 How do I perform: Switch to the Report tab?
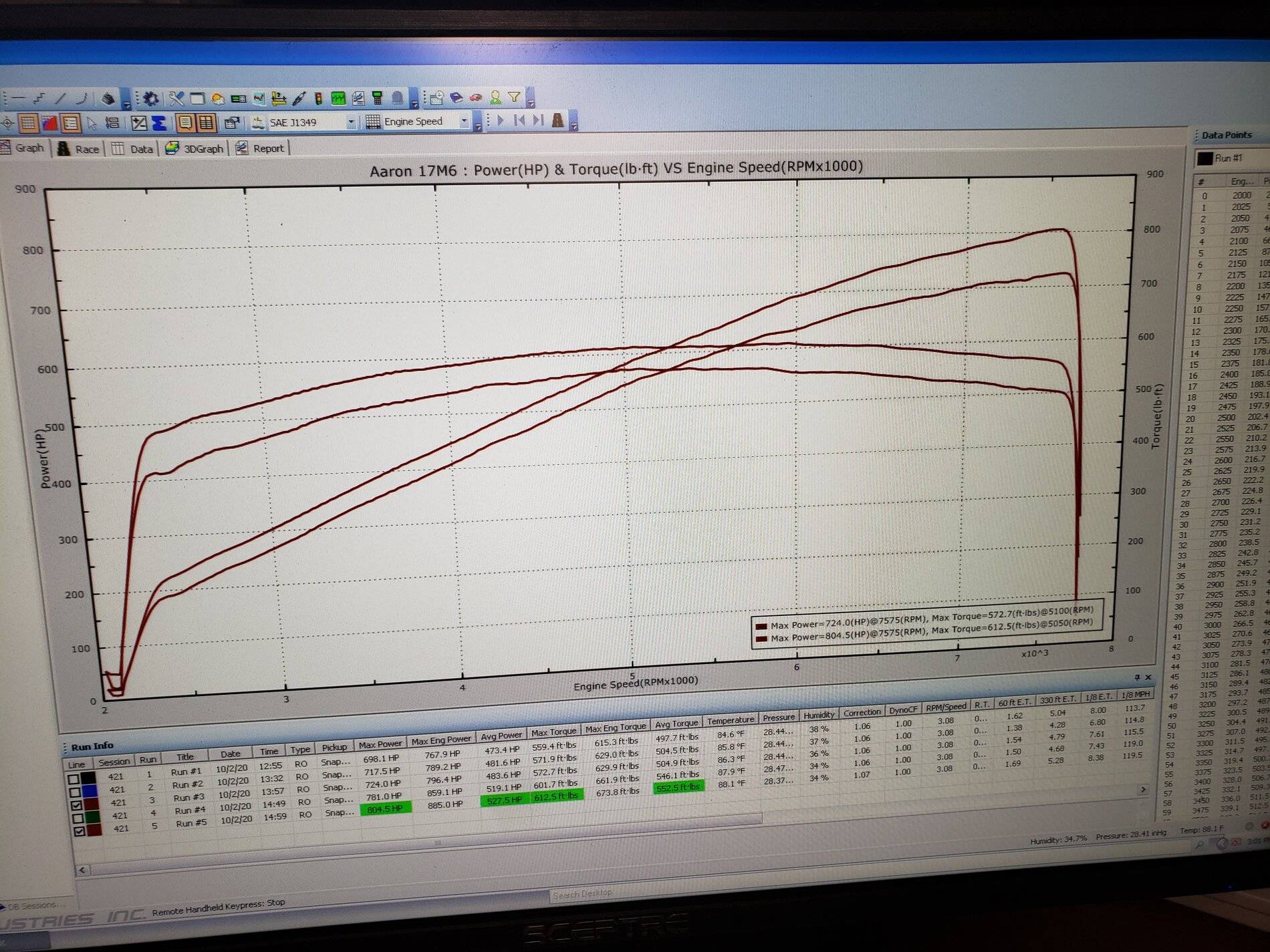tap(261, 148)
